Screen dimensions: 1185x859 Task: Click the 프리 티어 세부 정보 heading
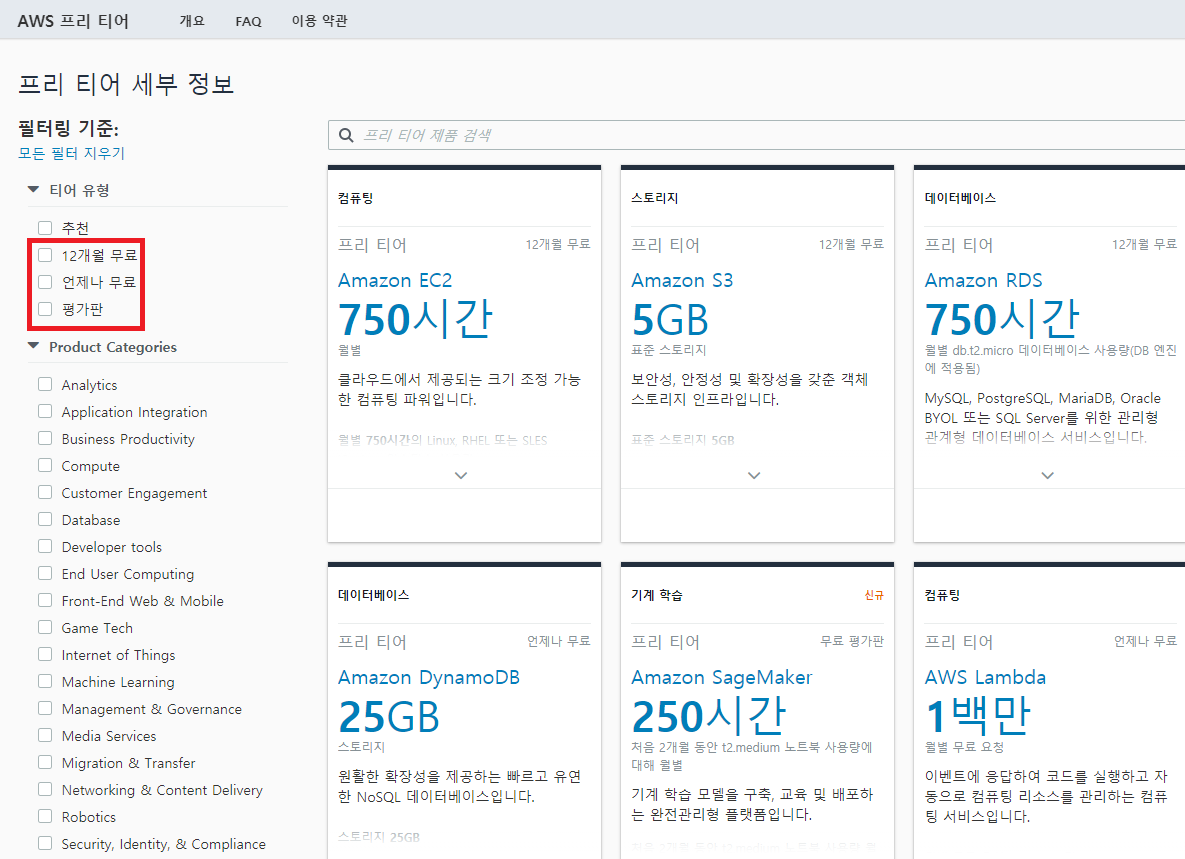pos(126,83)
